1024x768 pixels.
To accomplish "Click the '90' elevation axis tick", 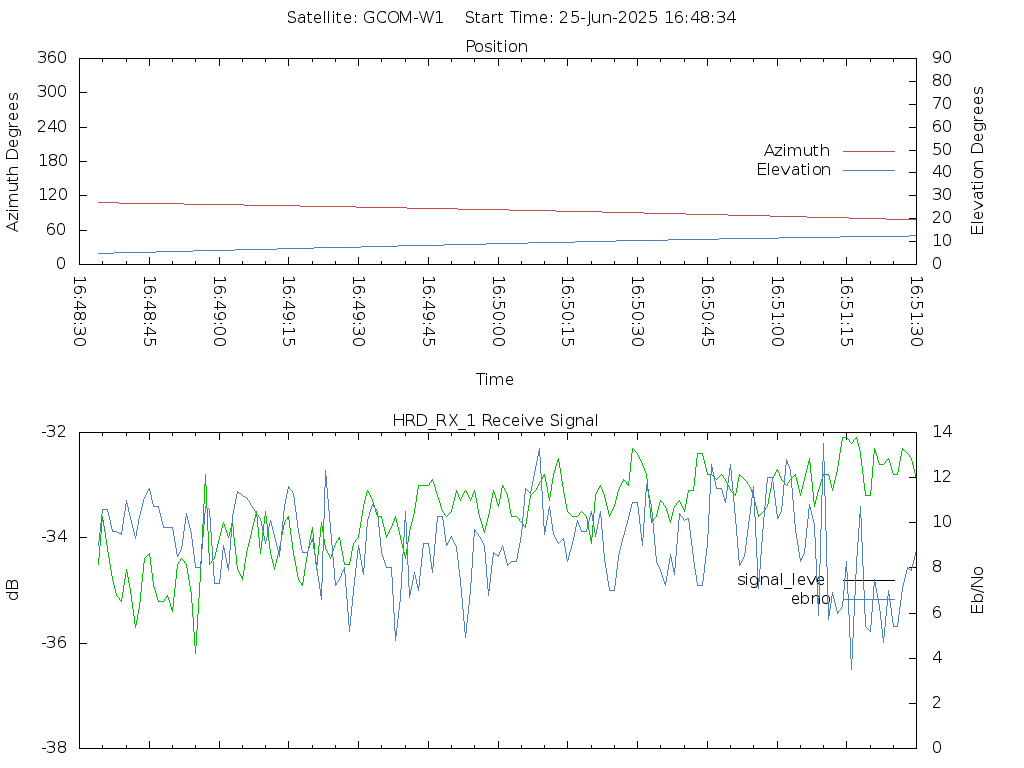I will [x=942, y=57].
